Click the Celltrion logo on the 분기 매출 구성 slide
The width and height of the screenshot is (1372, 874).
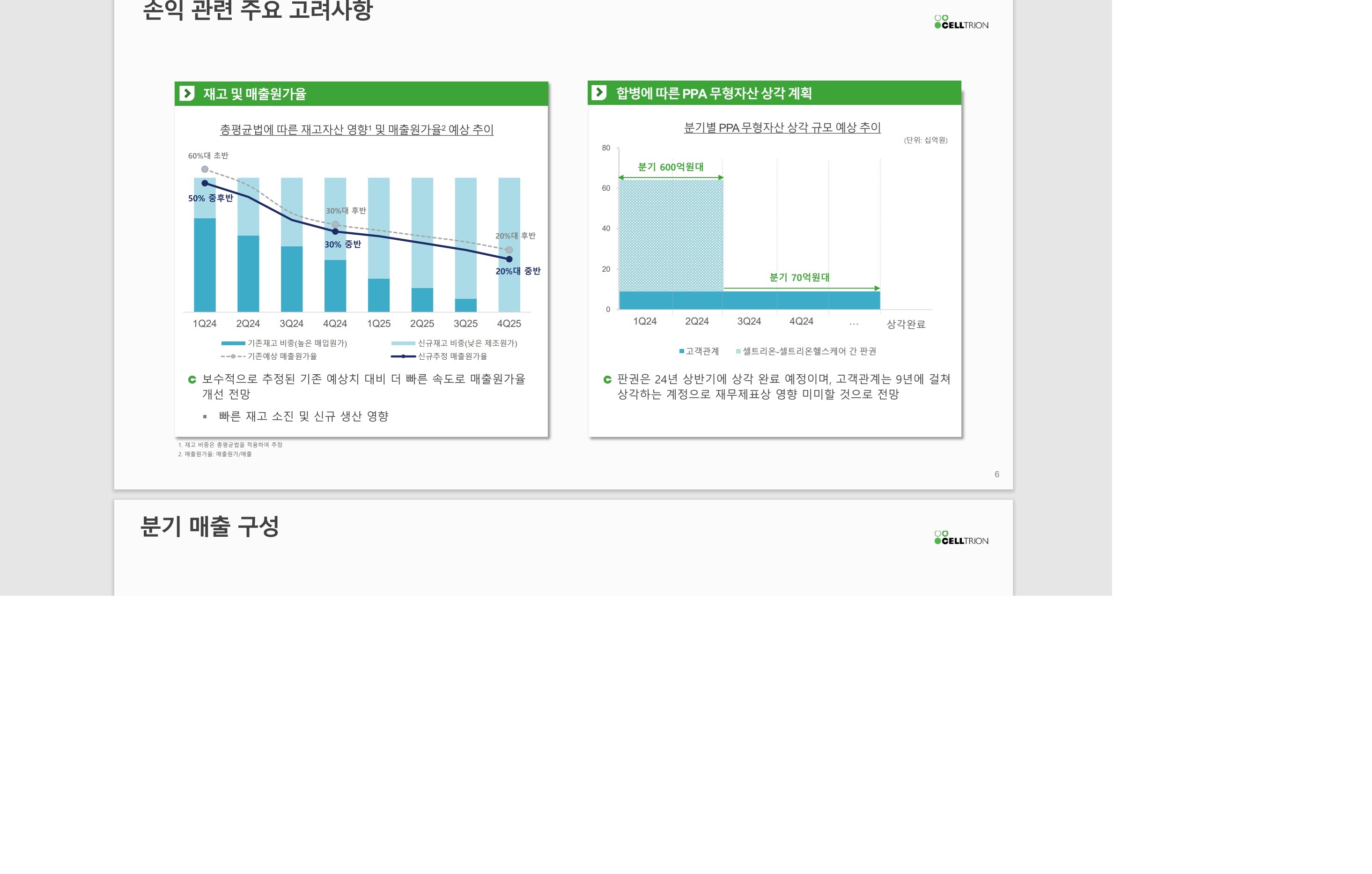pyautogui.click(x=961, y=538)
